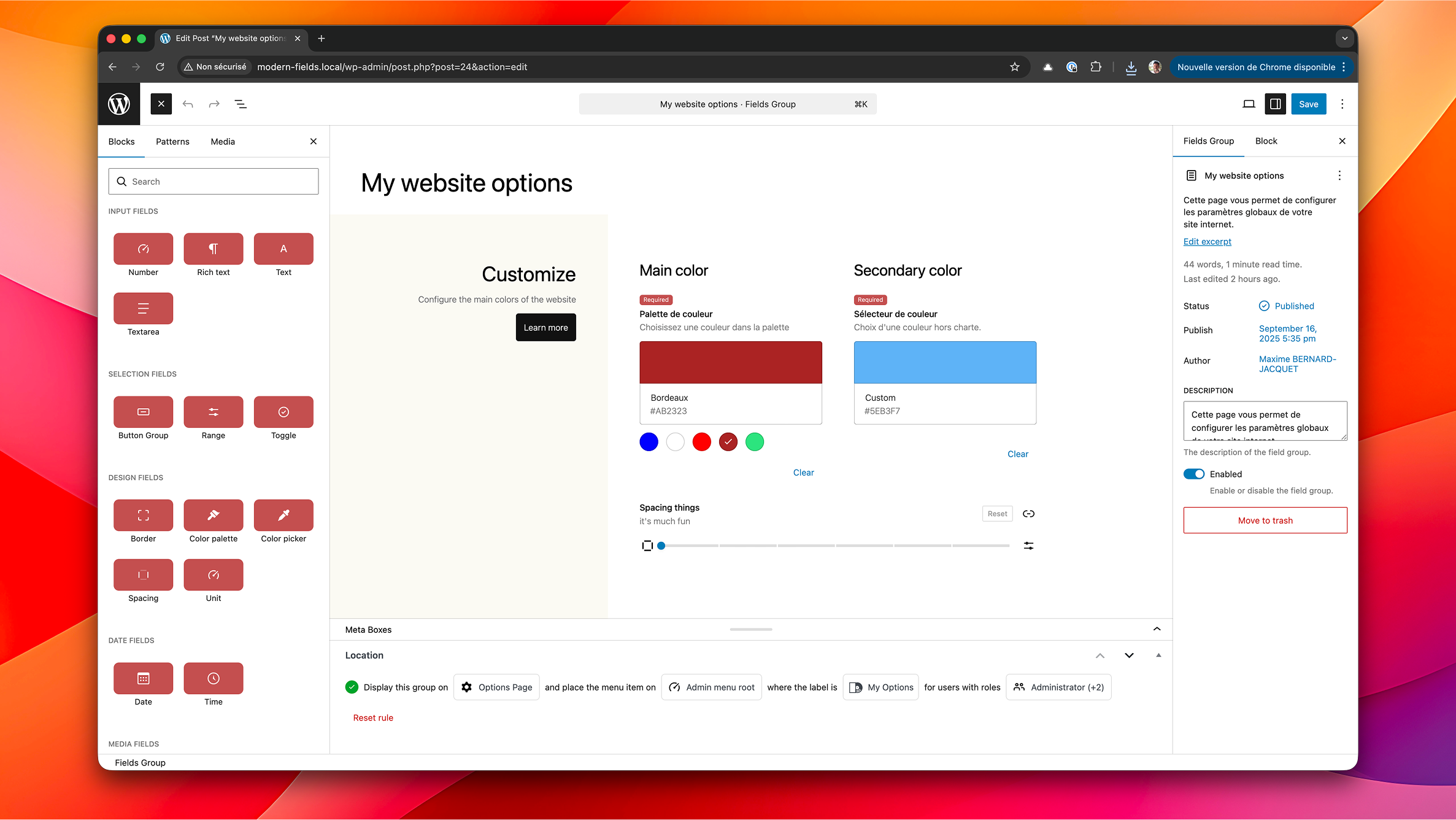
Task: Switch to the Patterns tab
Action: pyautogui.click(x=172, y=142)
